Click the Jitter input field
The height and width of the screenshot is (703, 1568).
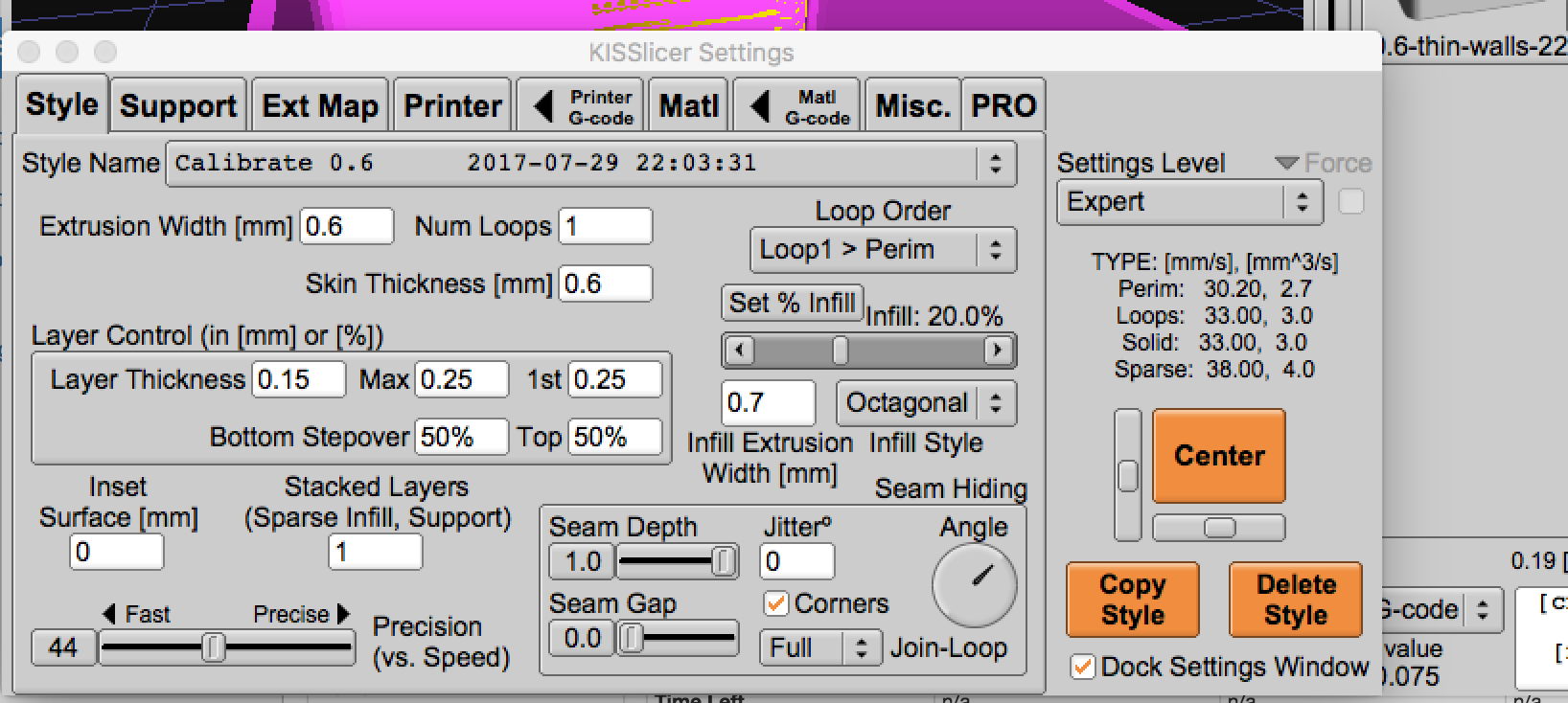(x=797, y=561)
